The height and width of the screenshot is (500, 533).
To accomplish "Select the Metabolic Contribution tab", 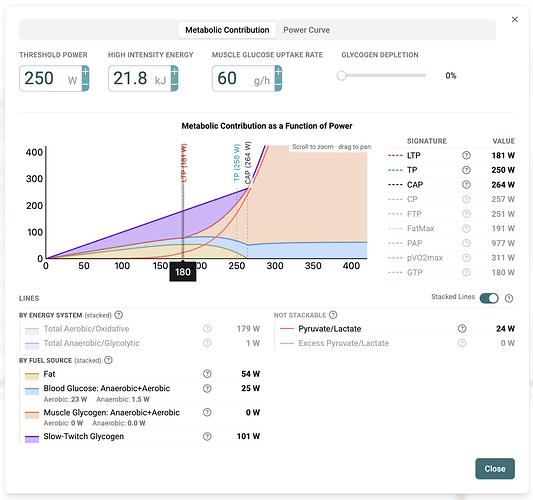I will pyautogui.click(x=227, y=30).
